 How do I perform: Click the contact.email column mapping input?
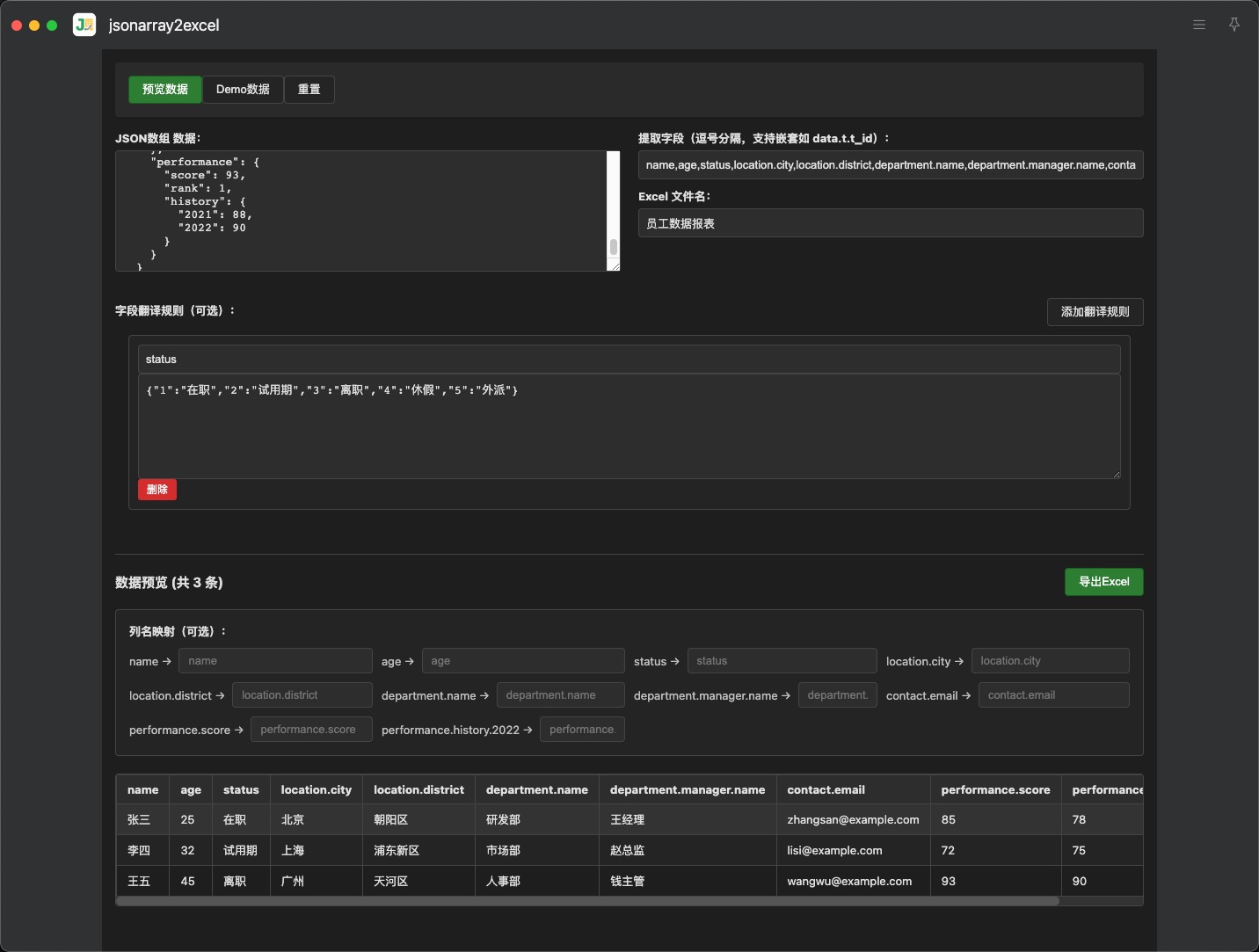[x=1053, y=694]
